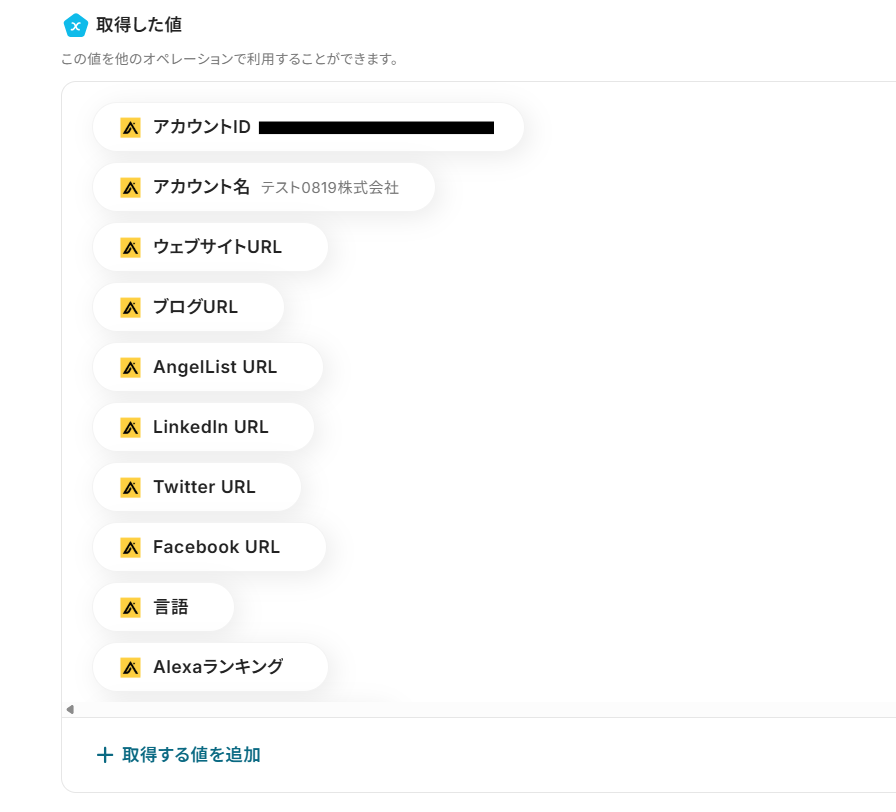Click the yellow icon beside ブログURL

pos(130,307)
